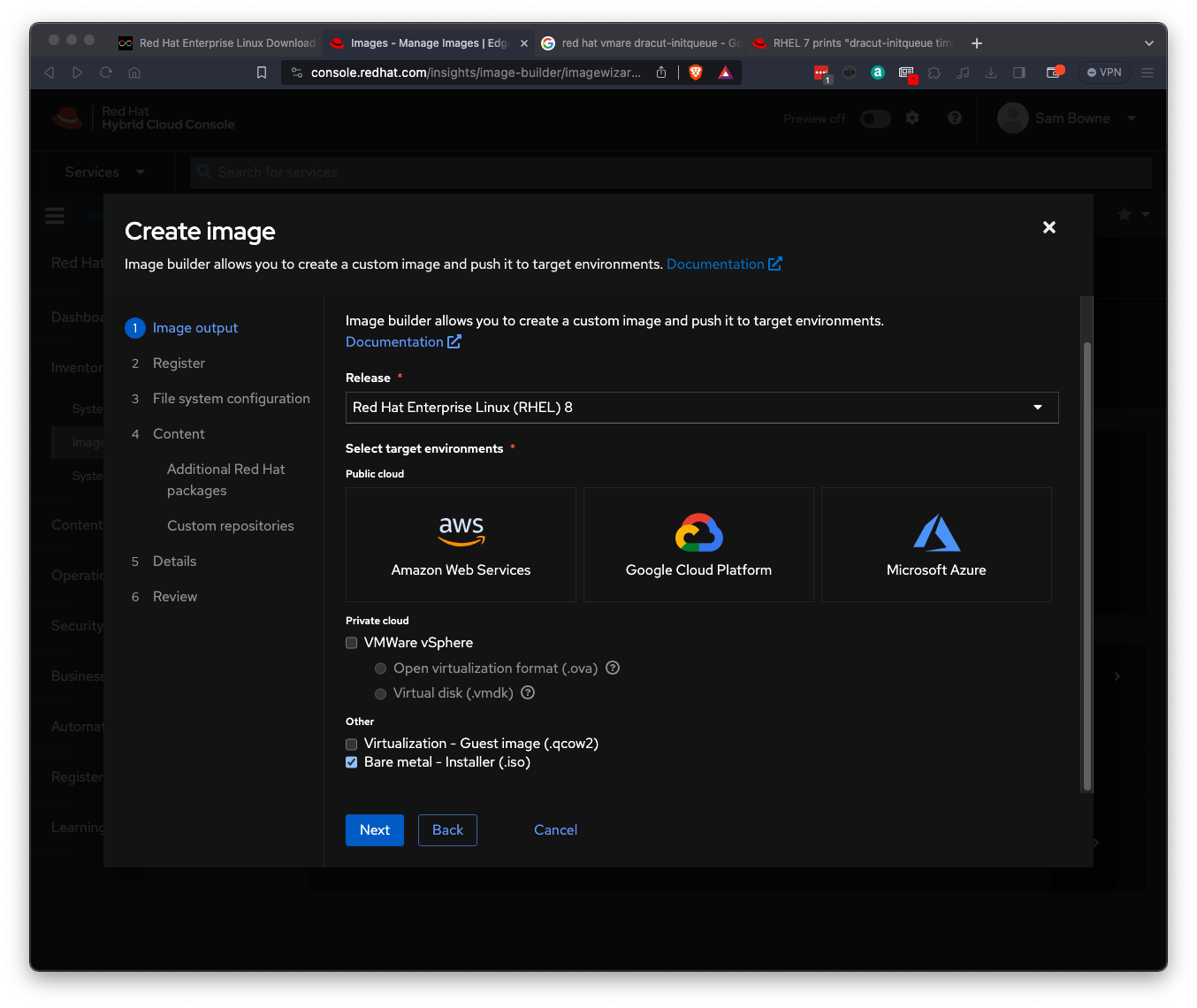Open the console help question mark

pyautogui.click(x=955, y=118)
